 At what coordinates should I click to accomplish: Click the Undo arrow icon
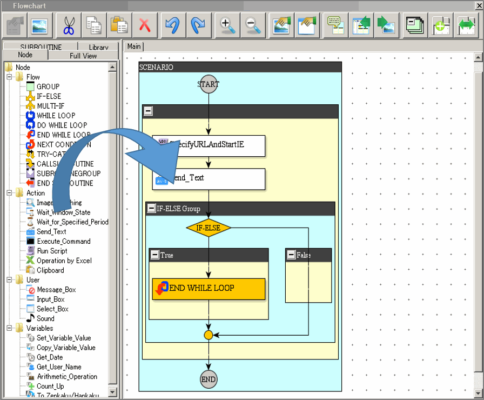(172, 25)
